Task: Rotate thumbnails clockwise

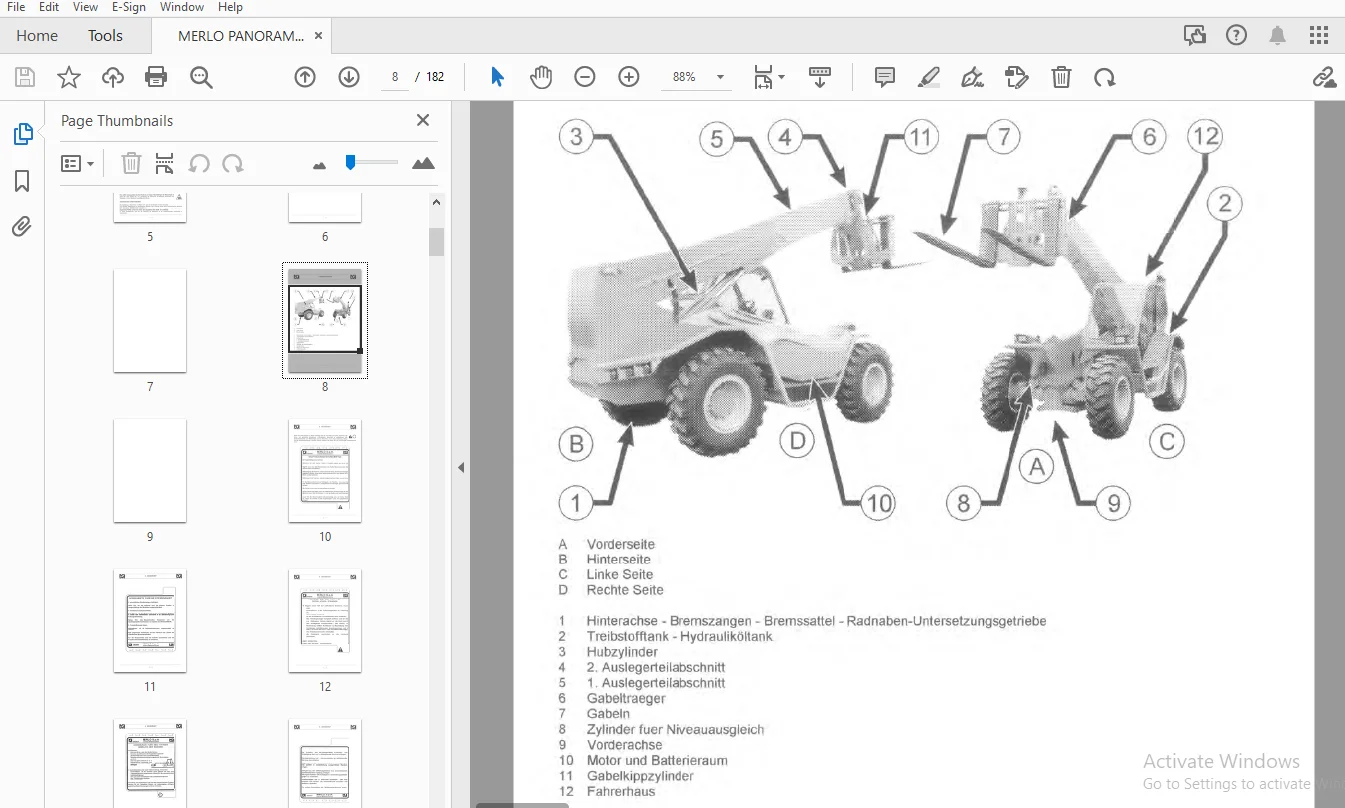Action: click(233, 163)
